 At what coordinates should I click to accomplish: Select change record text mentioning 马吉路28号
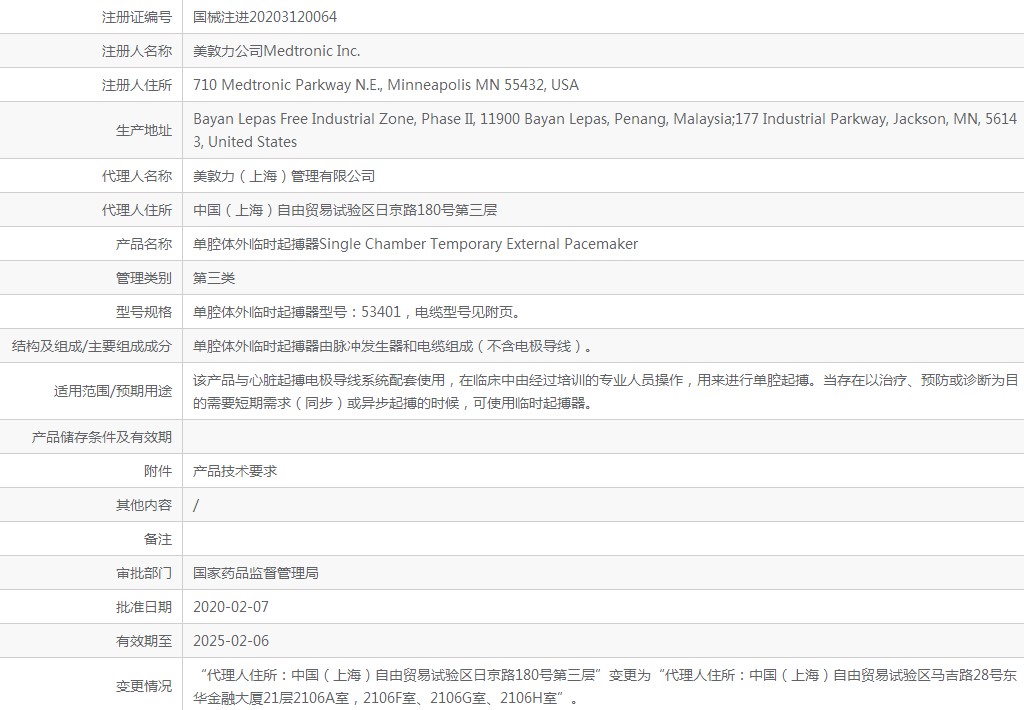[605, 686]
